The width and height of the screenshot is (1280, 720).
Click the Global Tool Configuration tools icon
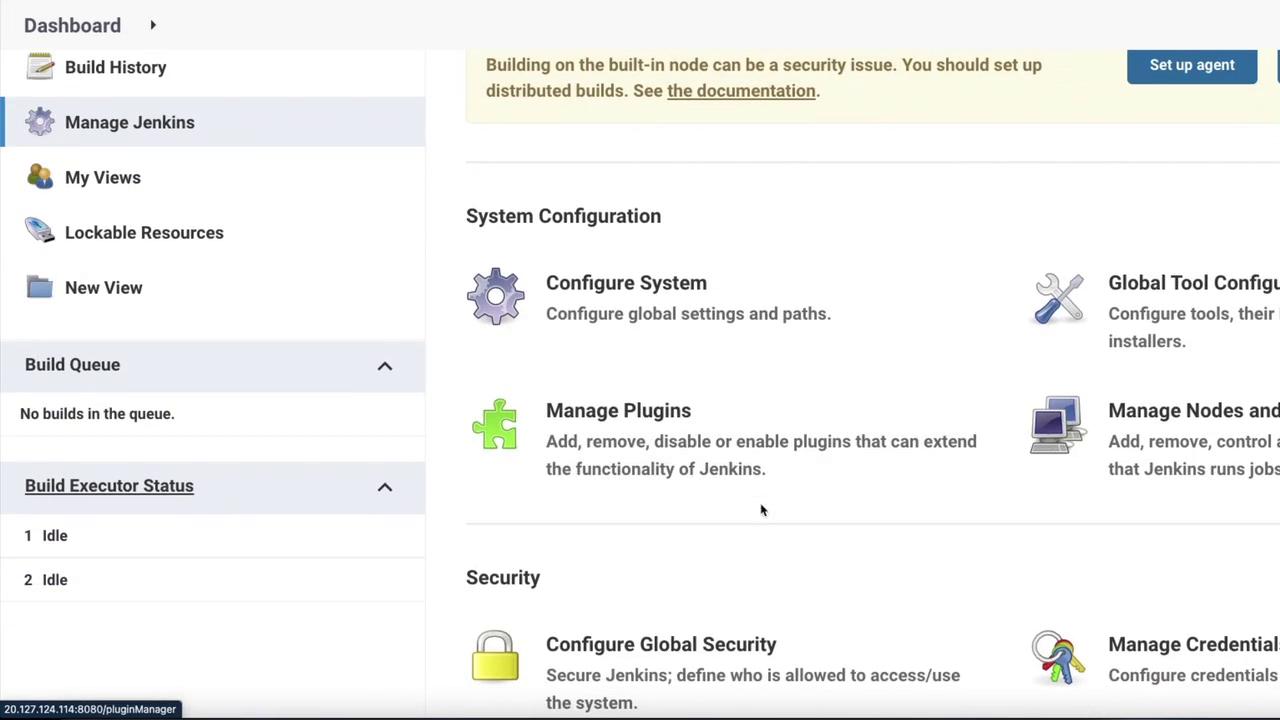(1058, 298)
